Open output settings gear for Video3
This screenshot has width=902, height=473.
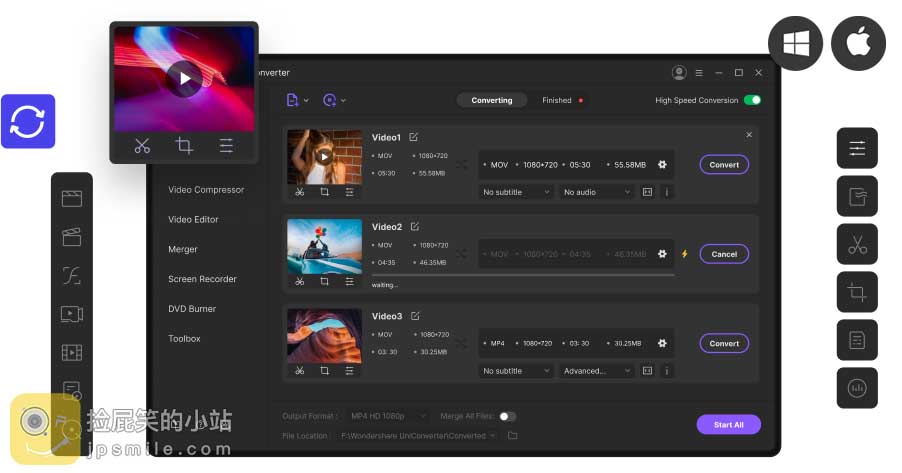tap(662, 343)
